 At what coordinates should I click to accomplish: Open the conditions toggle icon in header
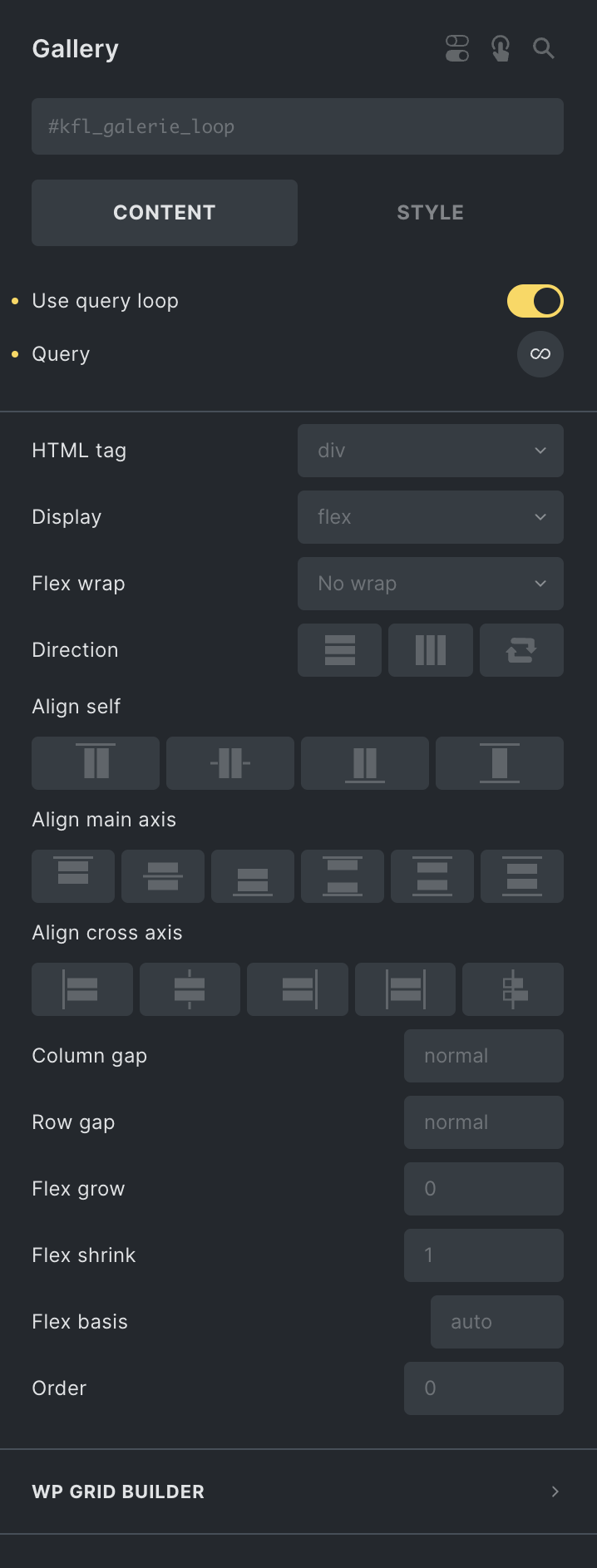(457, 49)
